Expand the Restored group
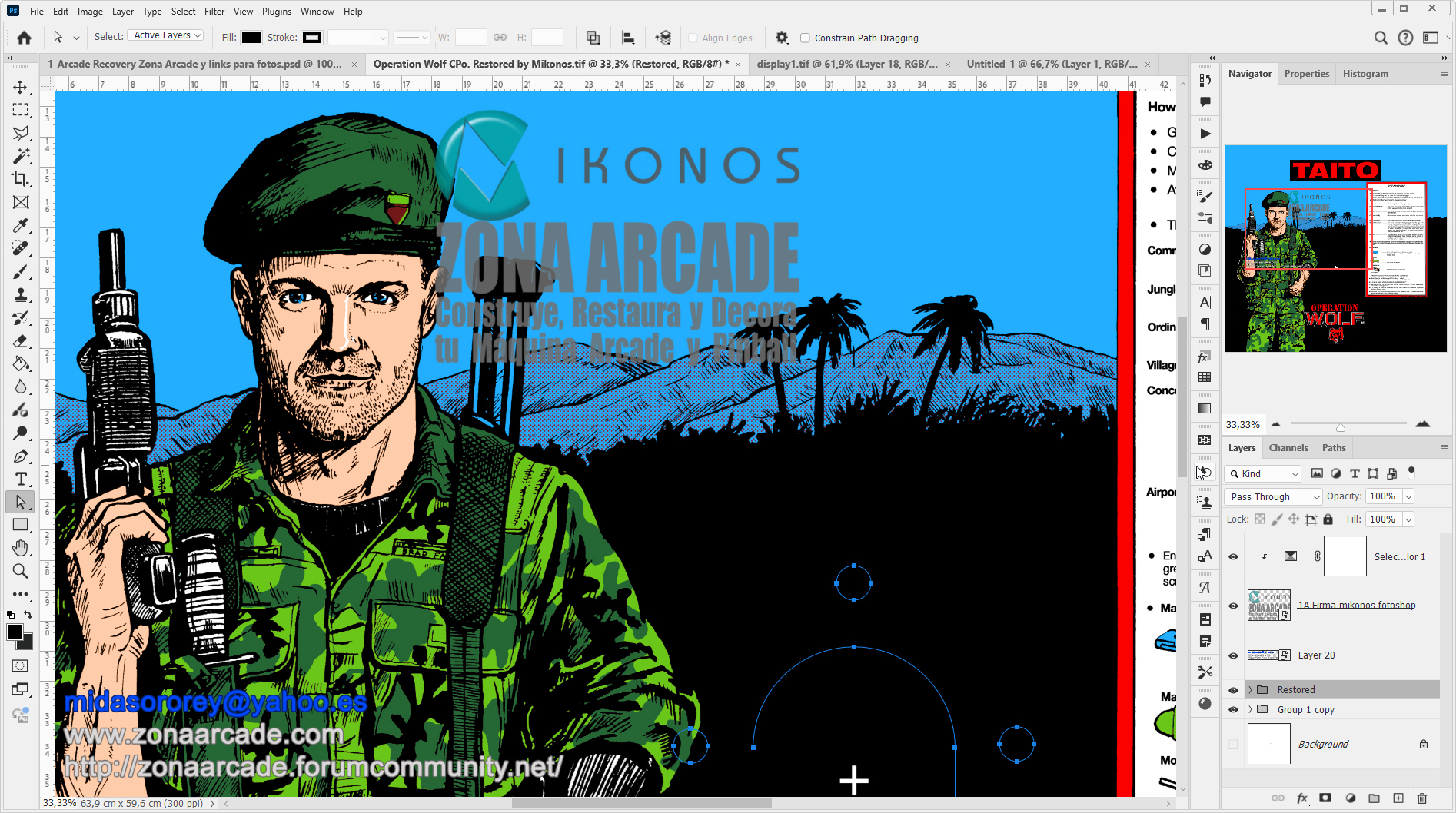The image size is (1456, 813). pos(1250,690)
